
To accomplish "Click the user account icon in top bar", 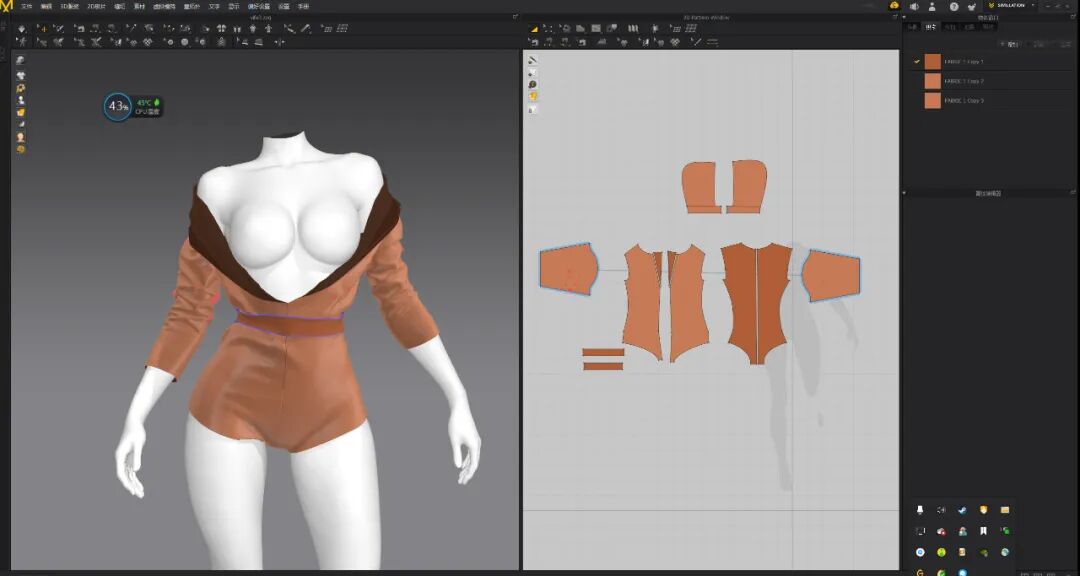I will [933, 6].
